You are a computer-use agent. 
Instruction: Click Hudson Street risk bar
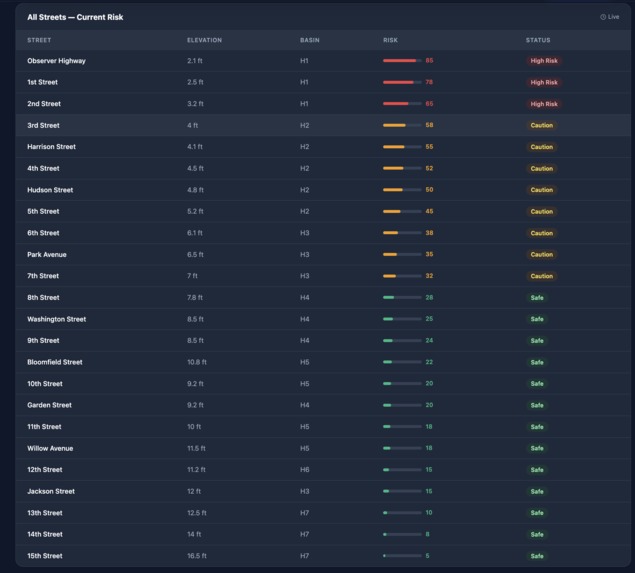point(402,190)
